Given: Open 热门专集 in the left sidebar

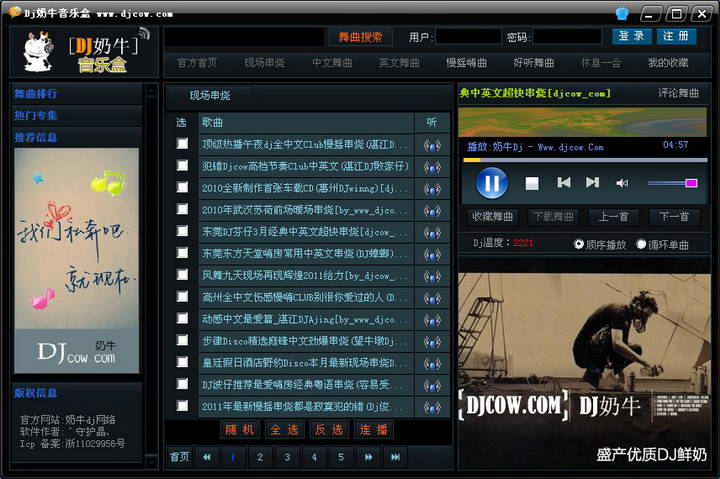Looking at the screenshot, I should [x=36, y=115].
